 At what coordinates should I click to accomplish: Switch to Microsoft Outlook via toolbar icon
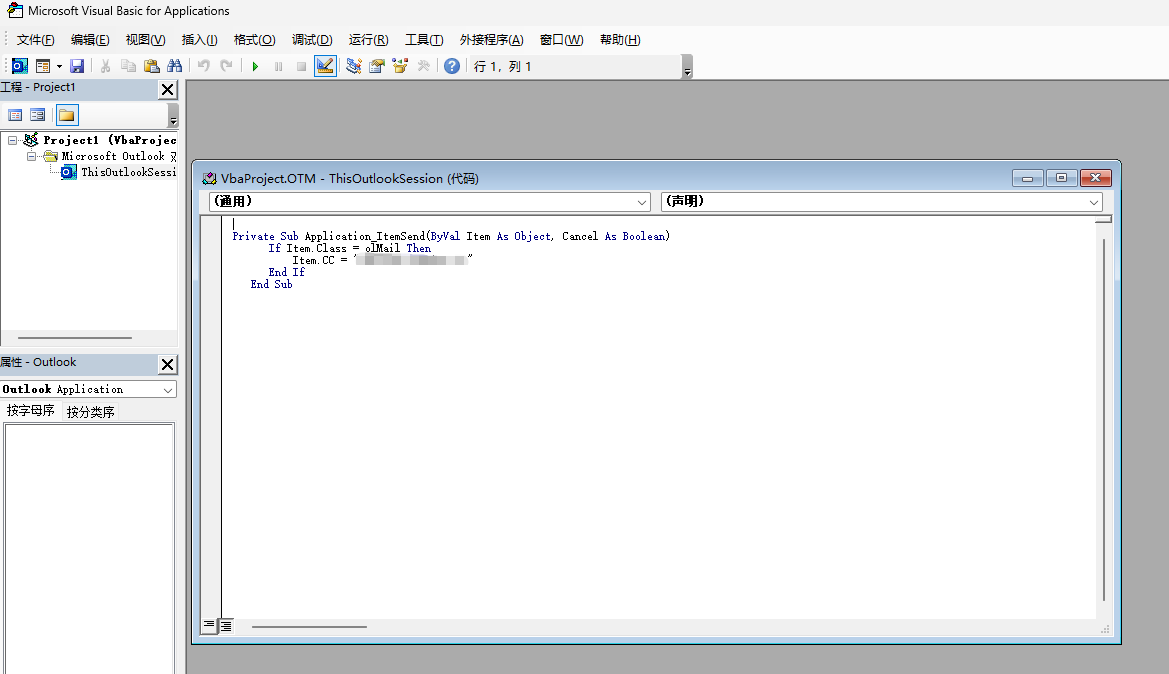pyautogui.click(x=19, y=66)
